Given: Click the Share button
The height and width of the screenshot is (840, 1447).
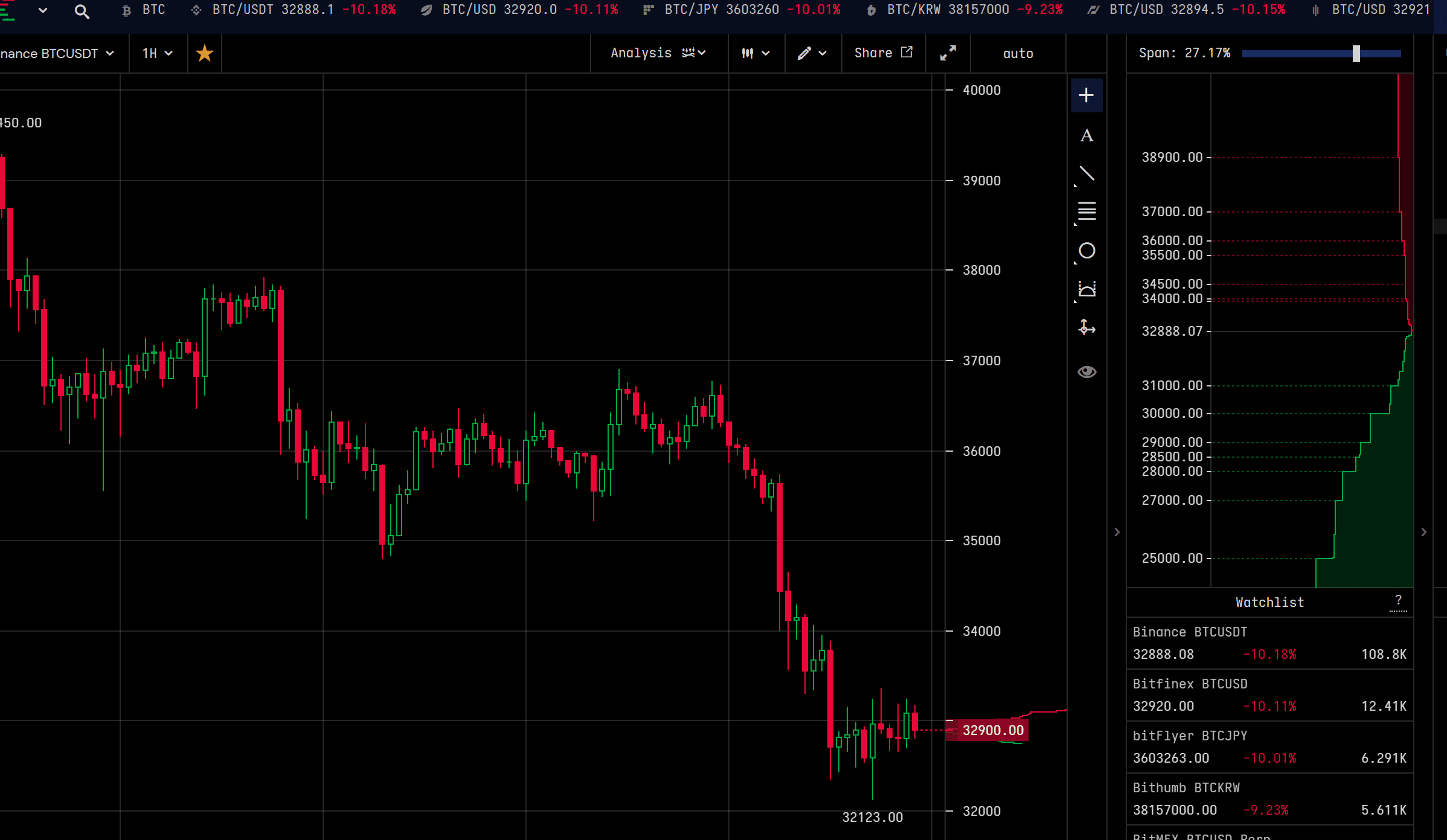Looking at the screenshot, I should [883, 53].
